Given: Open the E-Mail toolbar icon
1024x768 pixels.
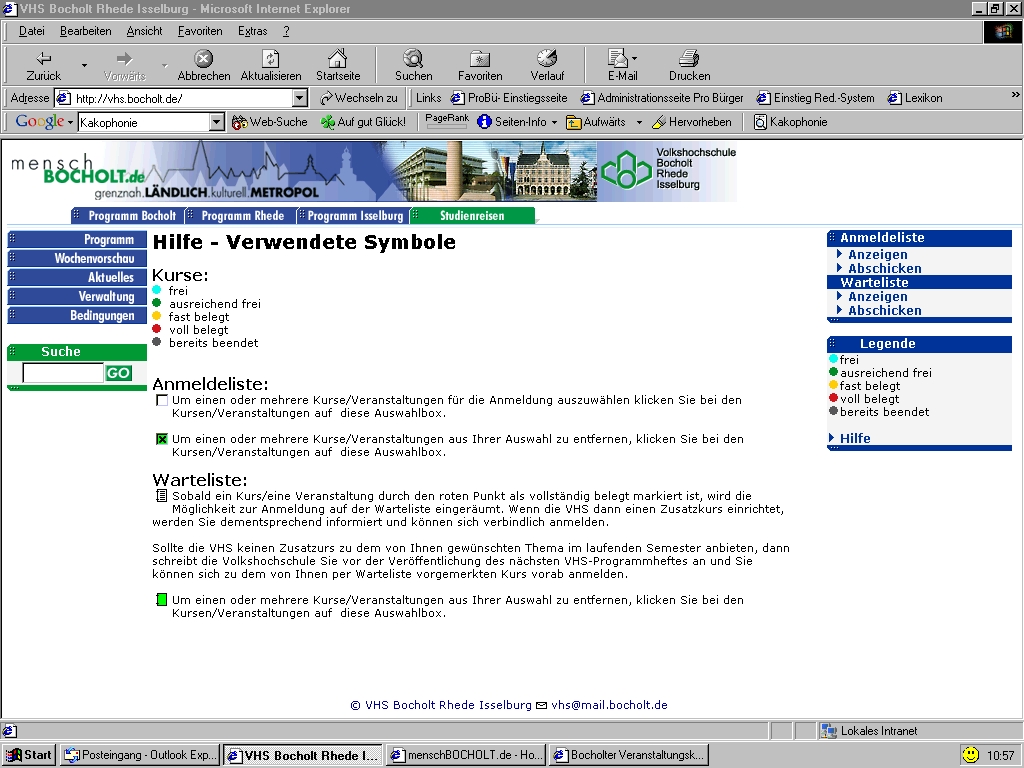Looking at the screenshot, I should click(617, 59).
